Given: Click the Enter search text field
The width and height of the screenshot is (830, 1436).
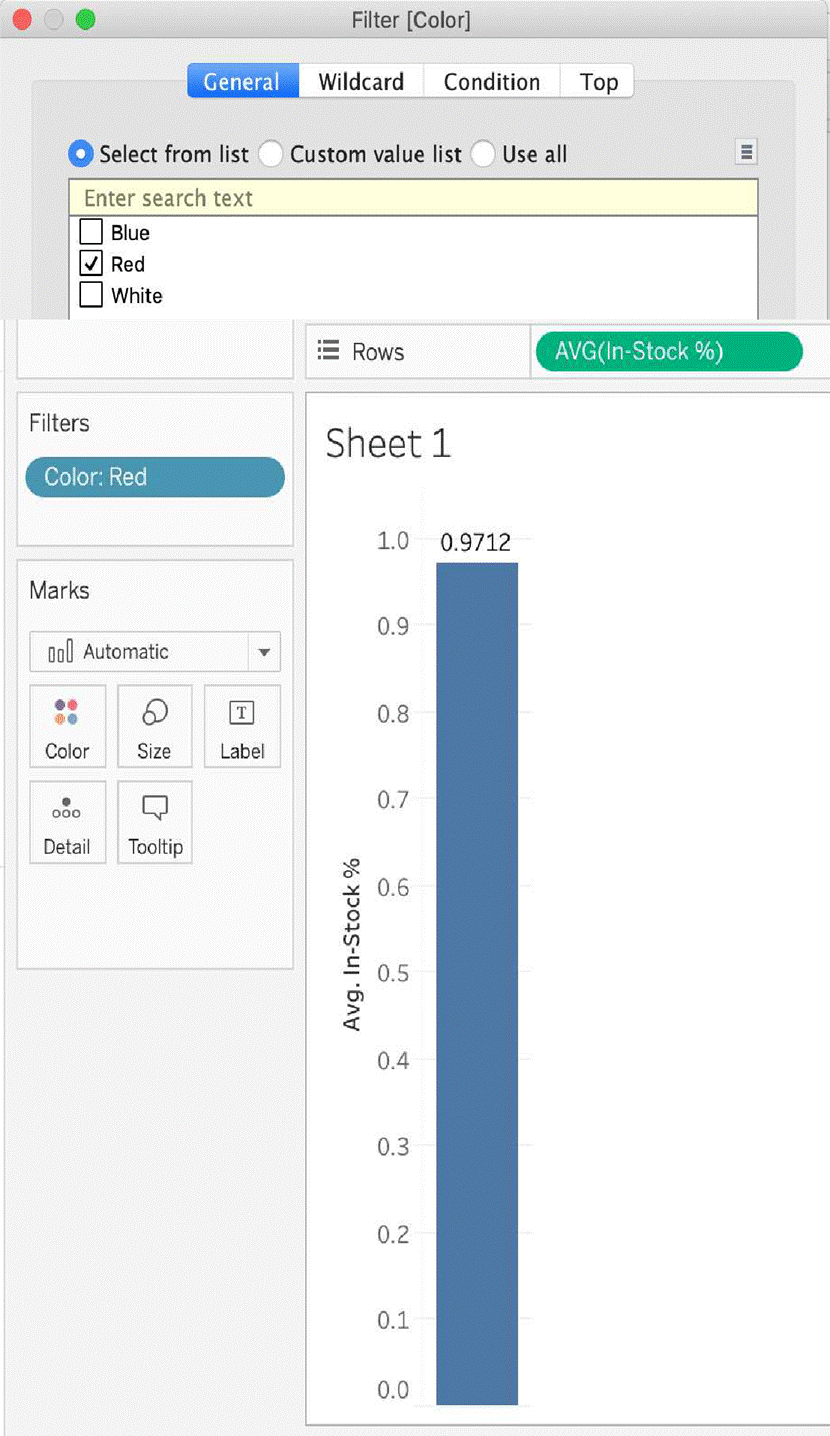Looking at the screenshot, I should tap(413, 198).
